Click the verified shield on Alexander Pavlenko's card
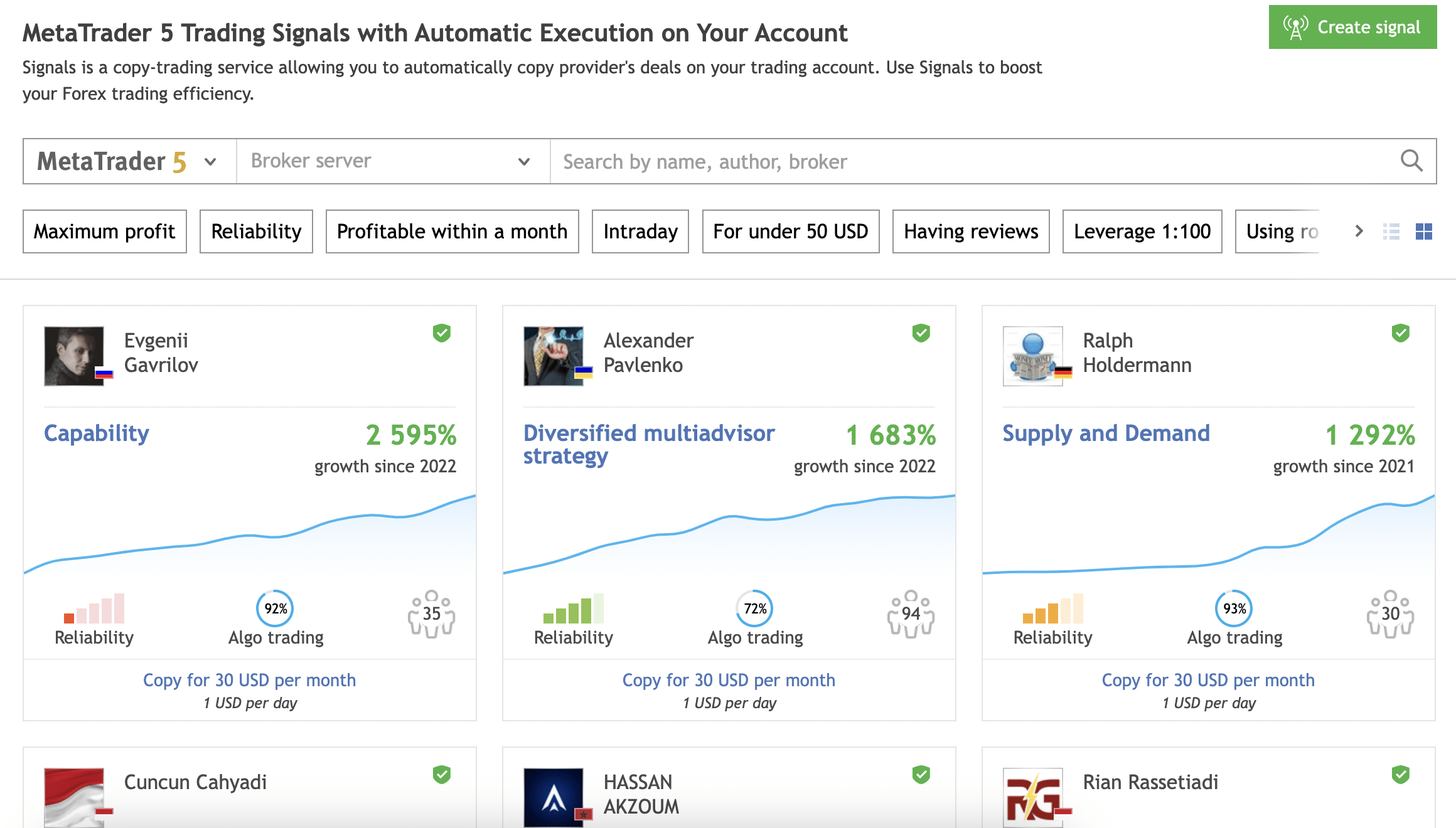Viewport: 1456px width, 828px height. pos(921,332)
